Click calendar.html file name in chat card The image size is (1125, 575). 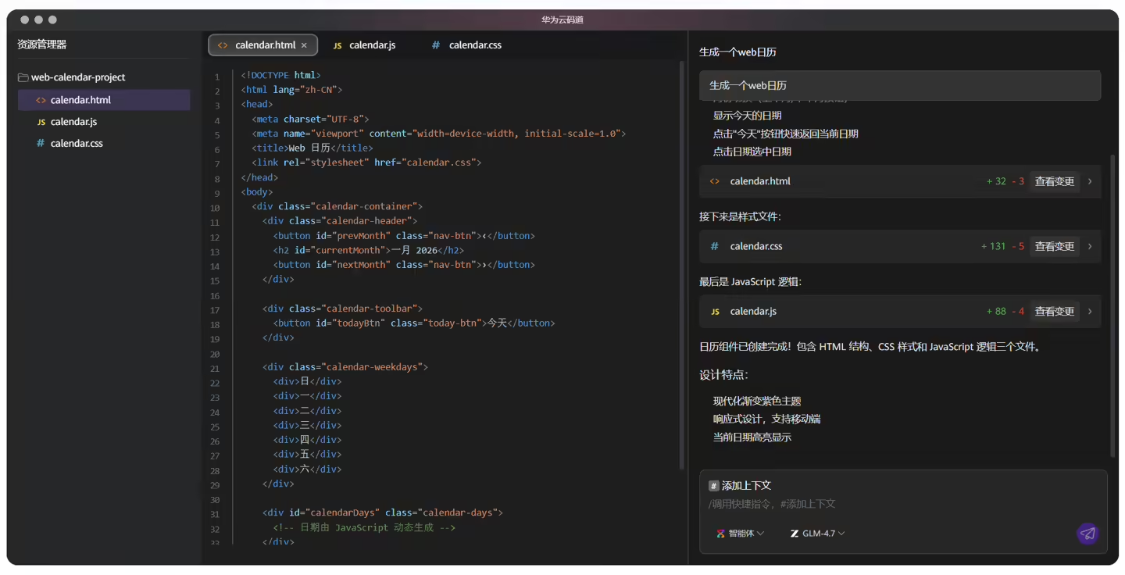760,182
